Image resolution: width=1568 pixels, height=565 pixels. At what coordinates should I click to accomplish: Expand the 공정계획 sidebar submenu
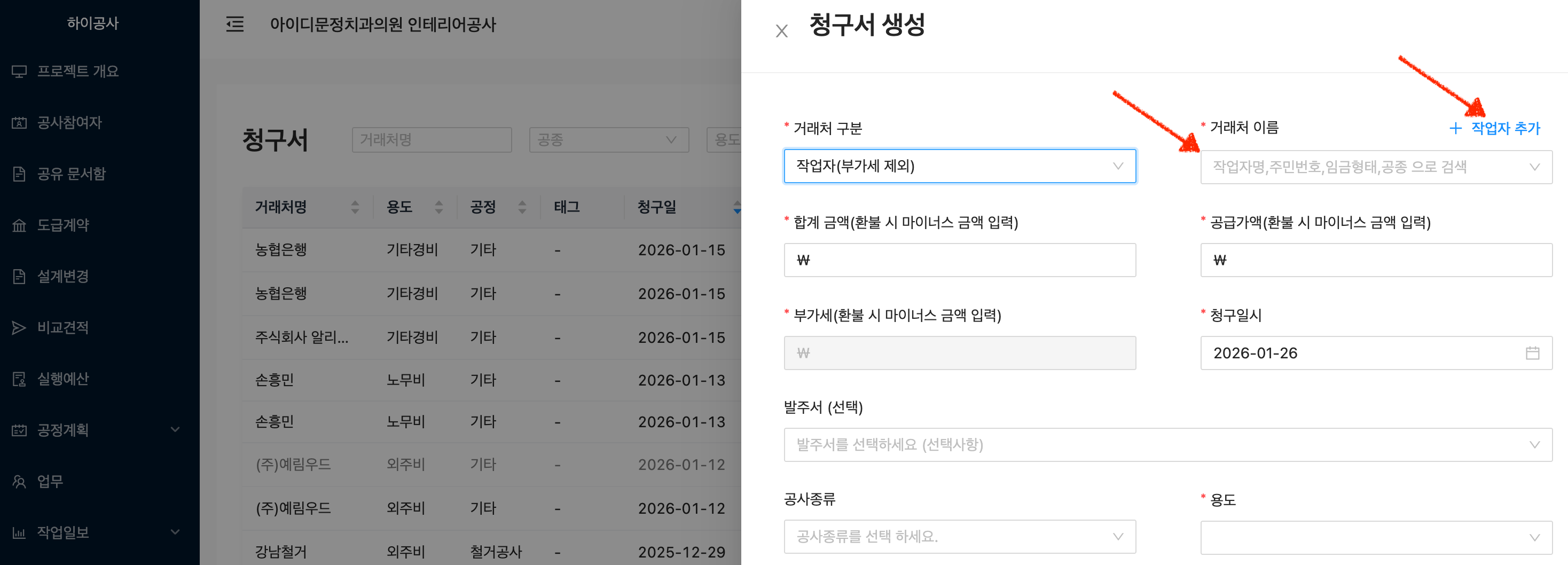point(175,430)
